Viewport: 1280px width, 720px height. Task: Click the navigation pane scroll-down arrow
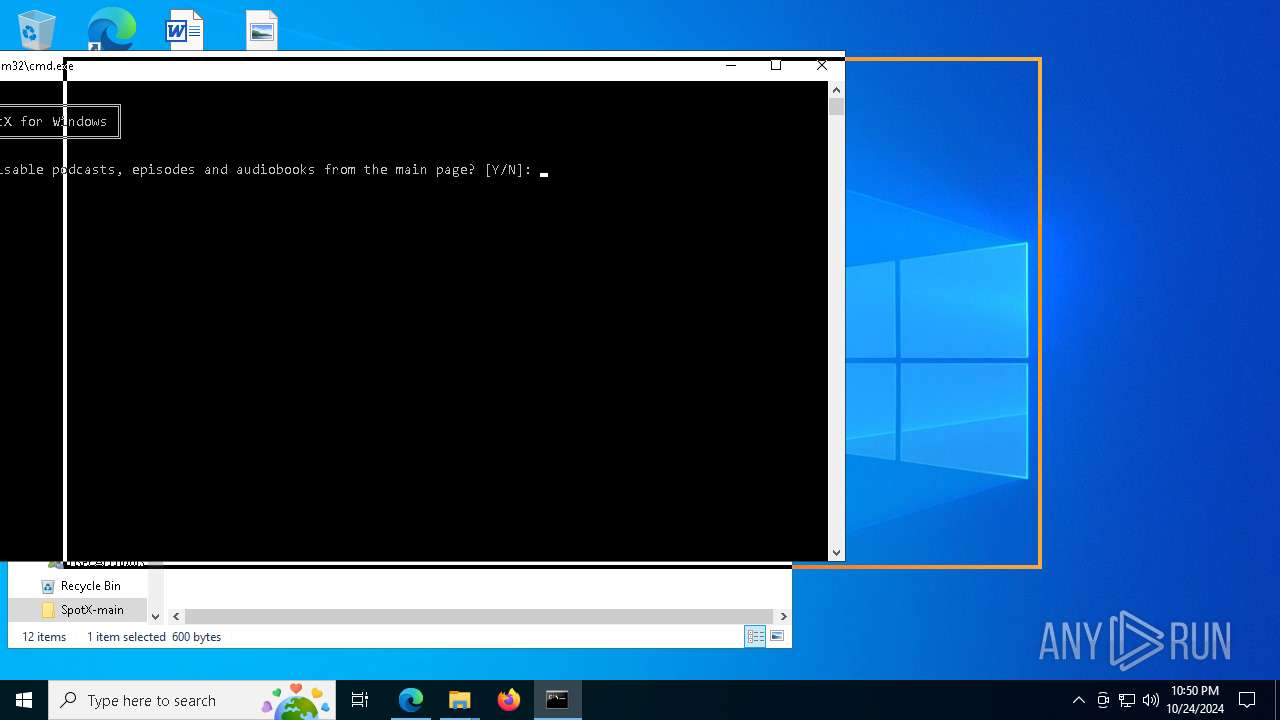click(155, 616)
